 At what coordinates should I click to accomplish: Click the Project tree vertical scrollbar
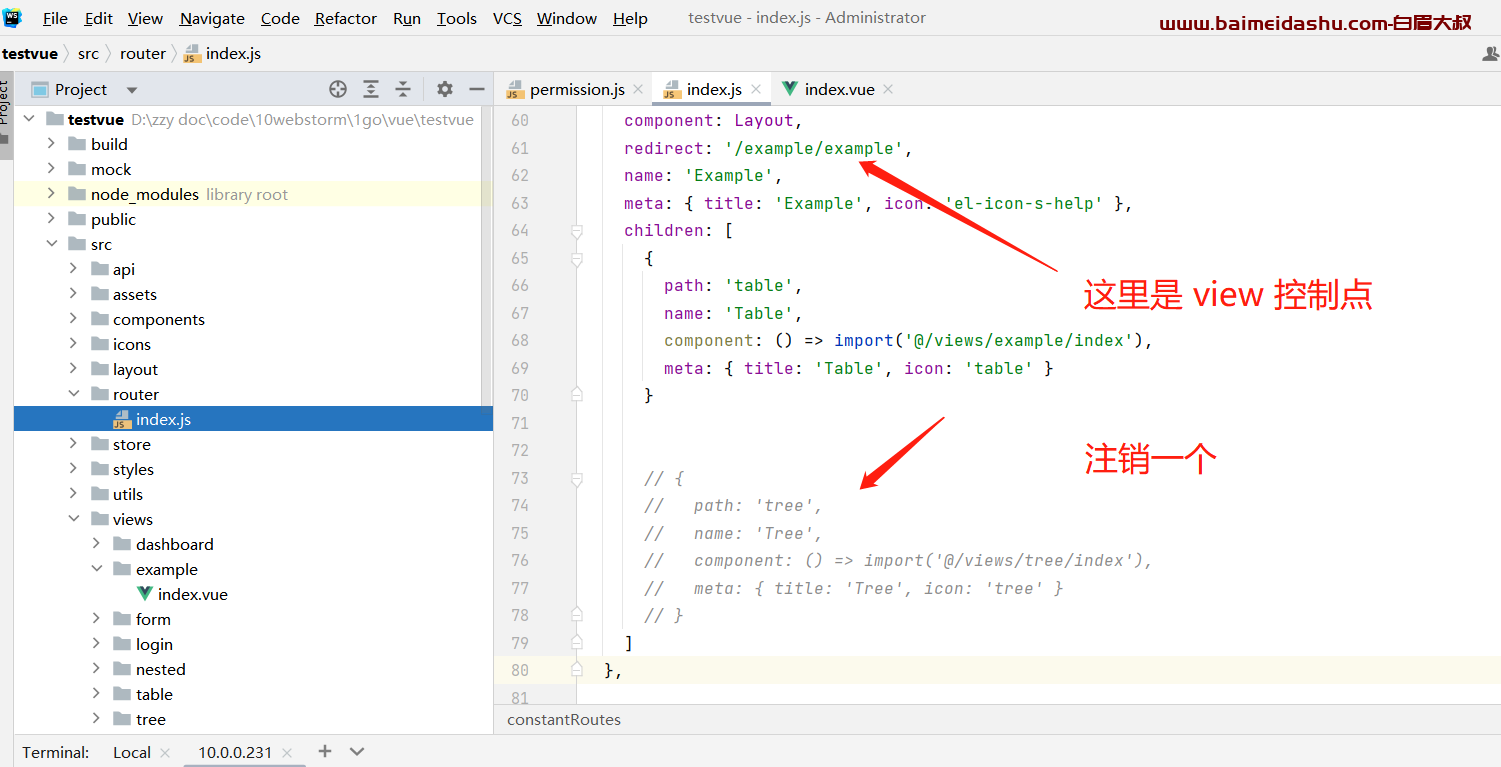click(x=487, y=260)
